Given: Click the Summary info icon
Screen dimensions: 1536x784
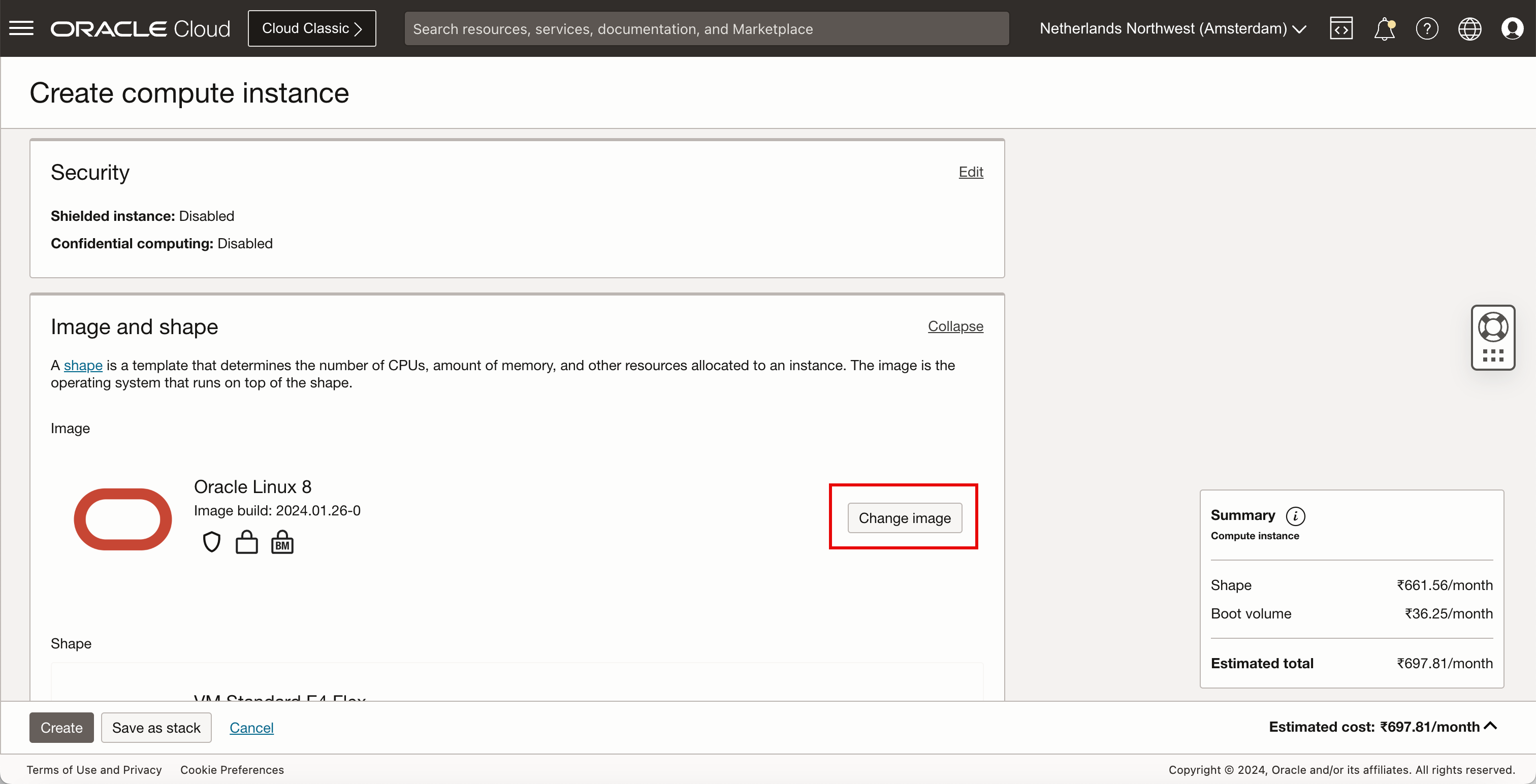Looking at the screenshot, I should pyautogui.click(x=1295, y=516).
